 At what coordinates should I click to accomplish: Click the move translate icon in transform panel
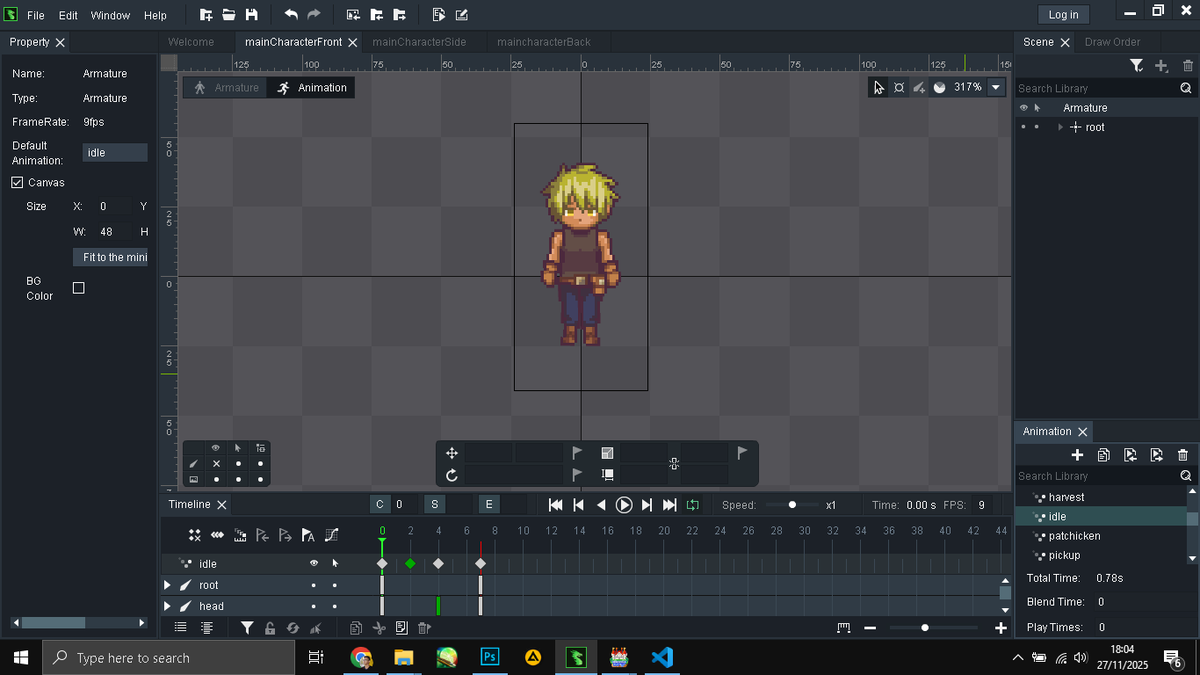tap(451, 453)
